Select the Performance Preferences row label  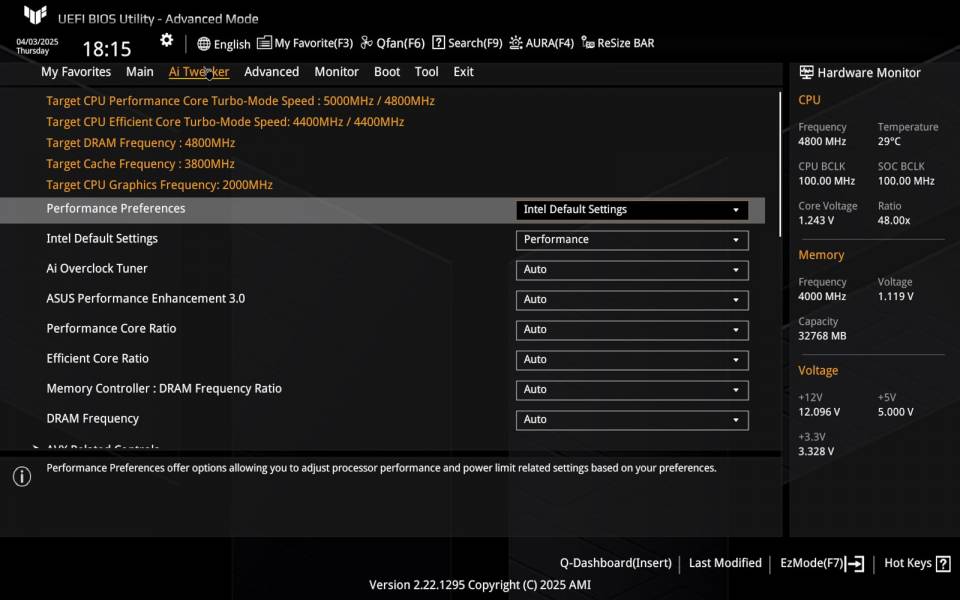pyautogui.click(x=116, y=208)
